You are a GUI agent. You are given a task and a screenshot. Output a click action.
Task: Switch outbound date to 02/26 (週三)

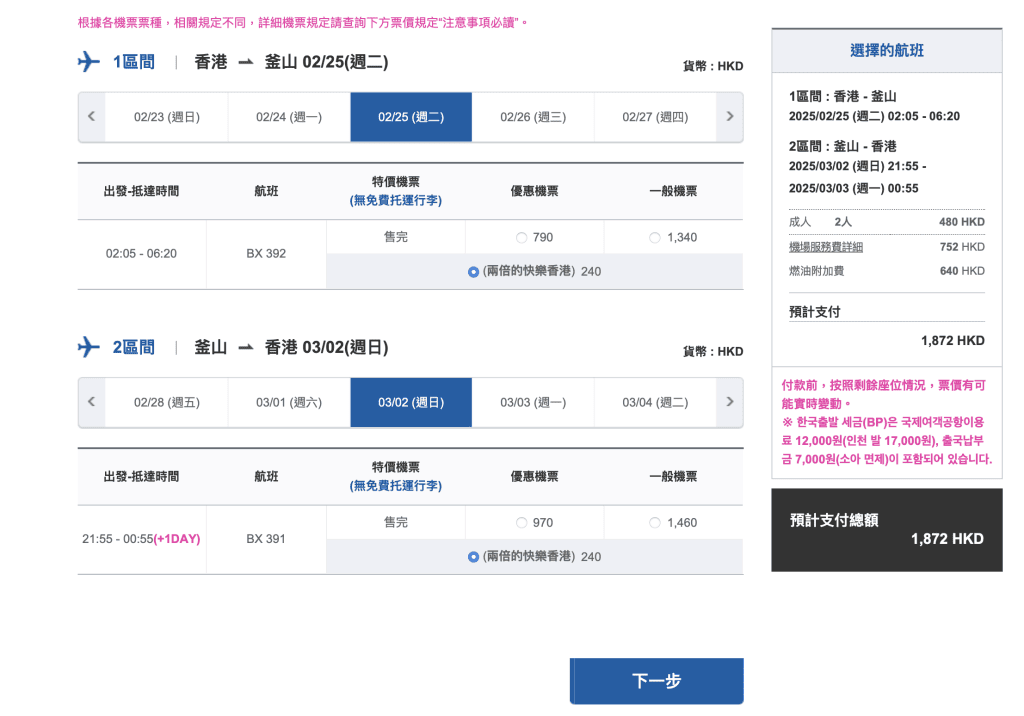click(x=533, y=117)
